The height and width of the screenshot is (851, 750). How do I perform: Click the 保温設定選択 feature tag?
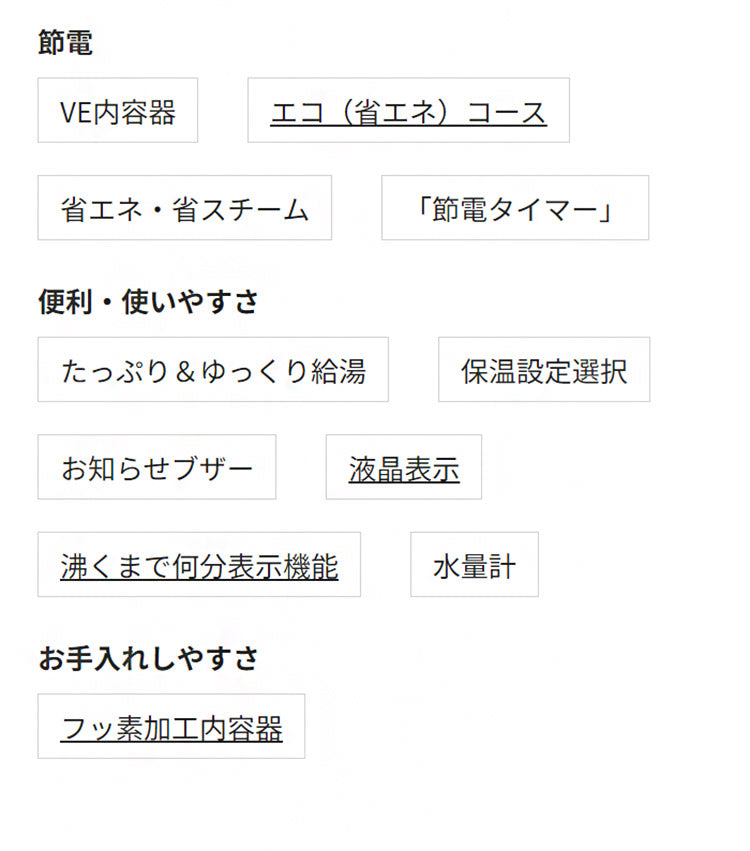[544, 370]
